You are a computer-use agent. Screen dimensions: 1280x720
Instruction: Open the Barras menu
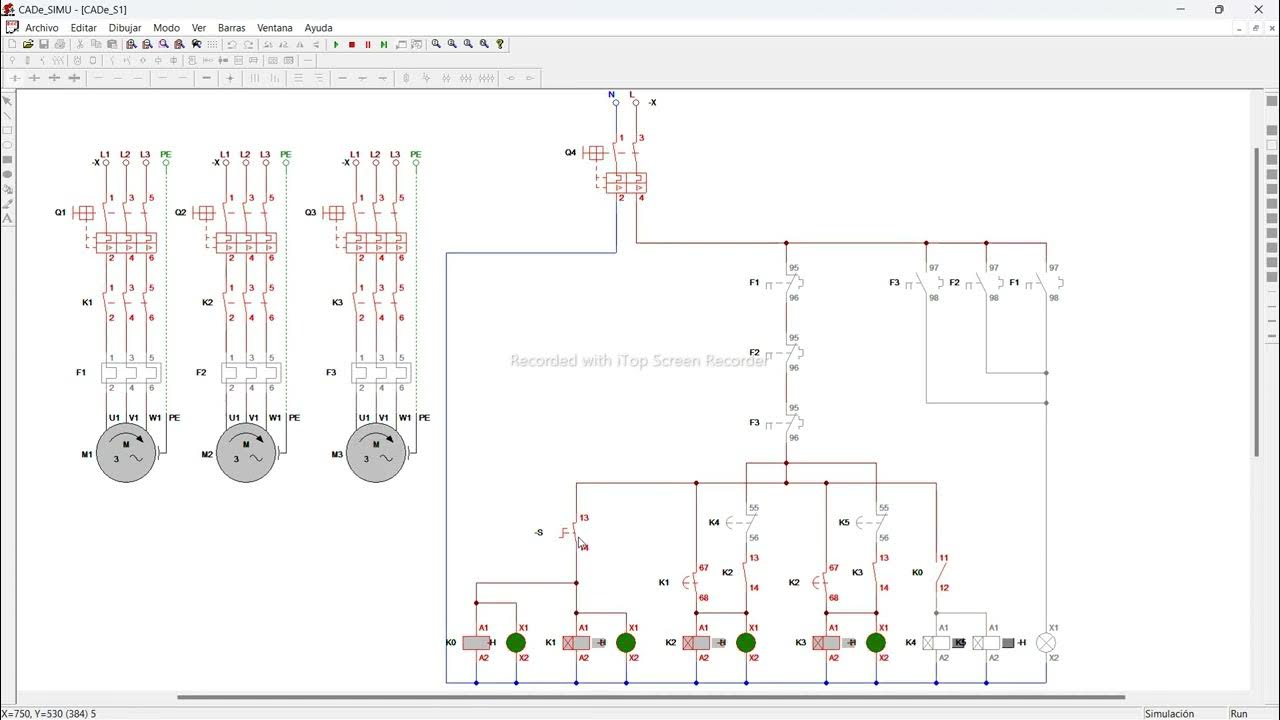[231, 28]
